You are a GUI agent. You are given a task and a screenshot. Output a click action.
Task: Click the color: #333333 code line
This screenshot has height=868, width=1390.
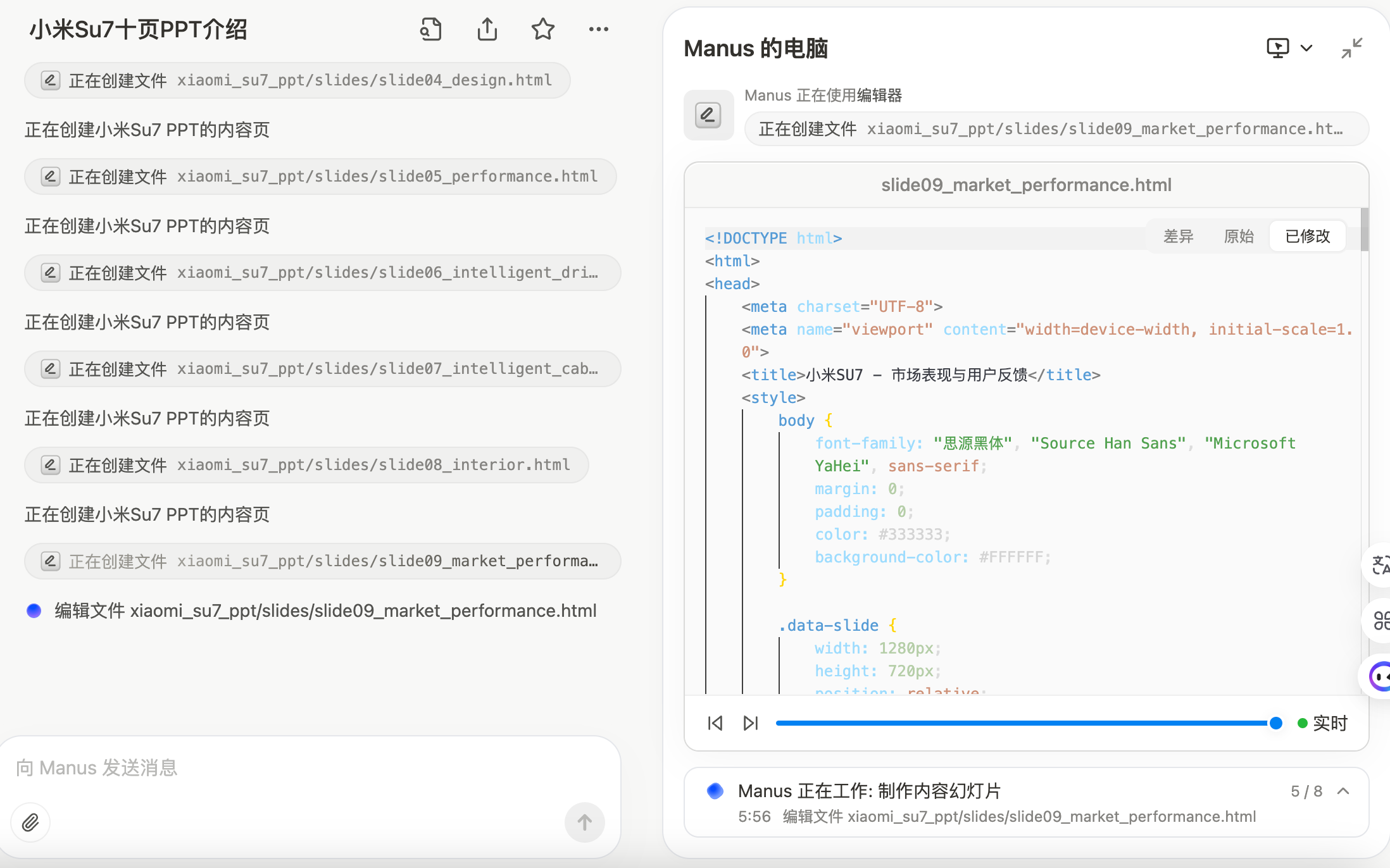click(882, 535)
